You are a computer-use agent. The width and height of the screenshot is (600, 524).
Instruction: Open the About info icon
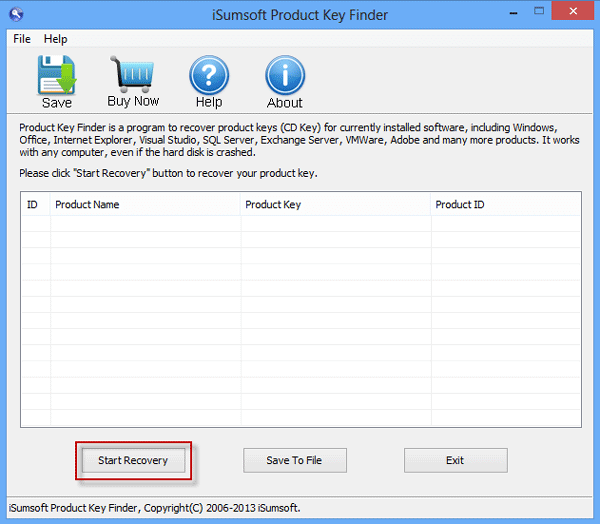point(285,75)
